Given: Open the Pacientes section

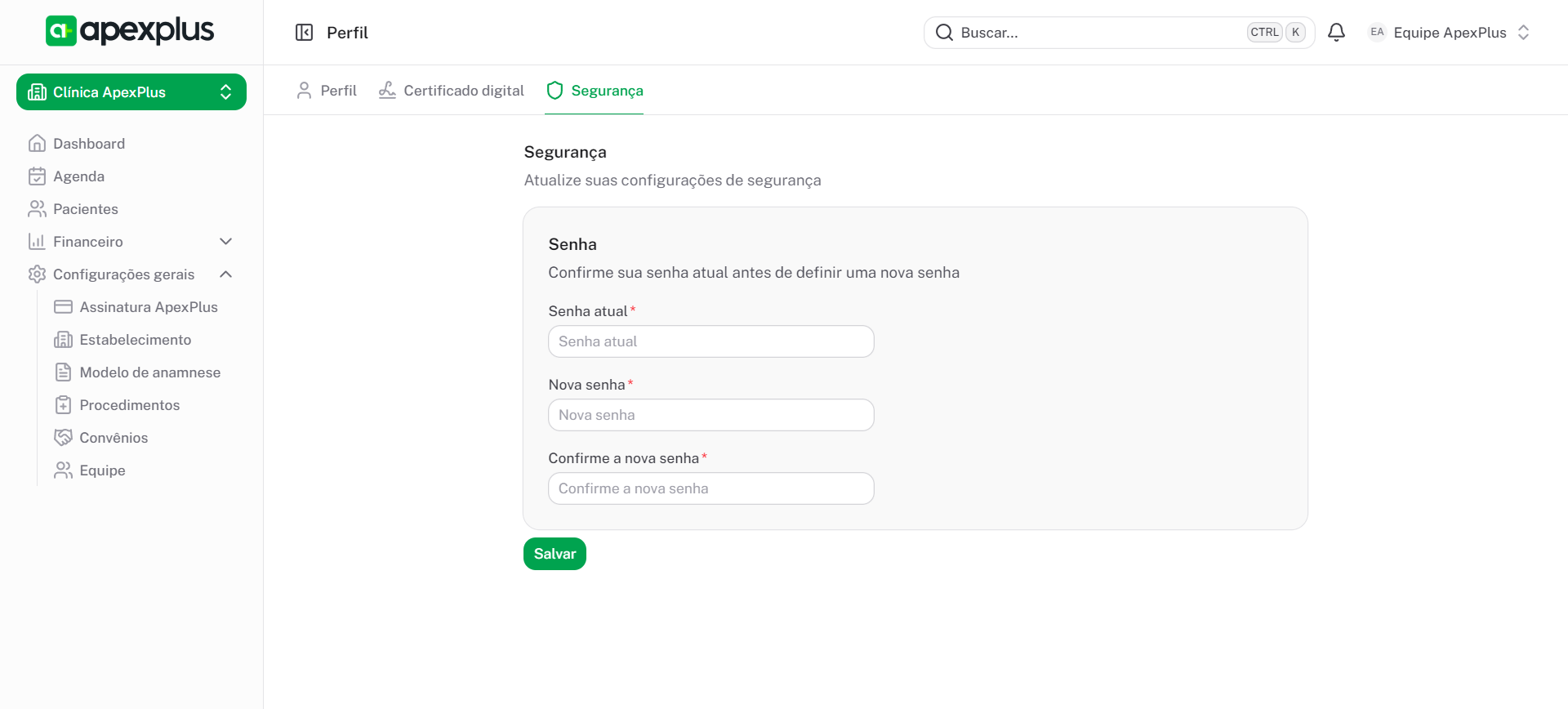Looking at the screenshot, I should coord(85,209).
